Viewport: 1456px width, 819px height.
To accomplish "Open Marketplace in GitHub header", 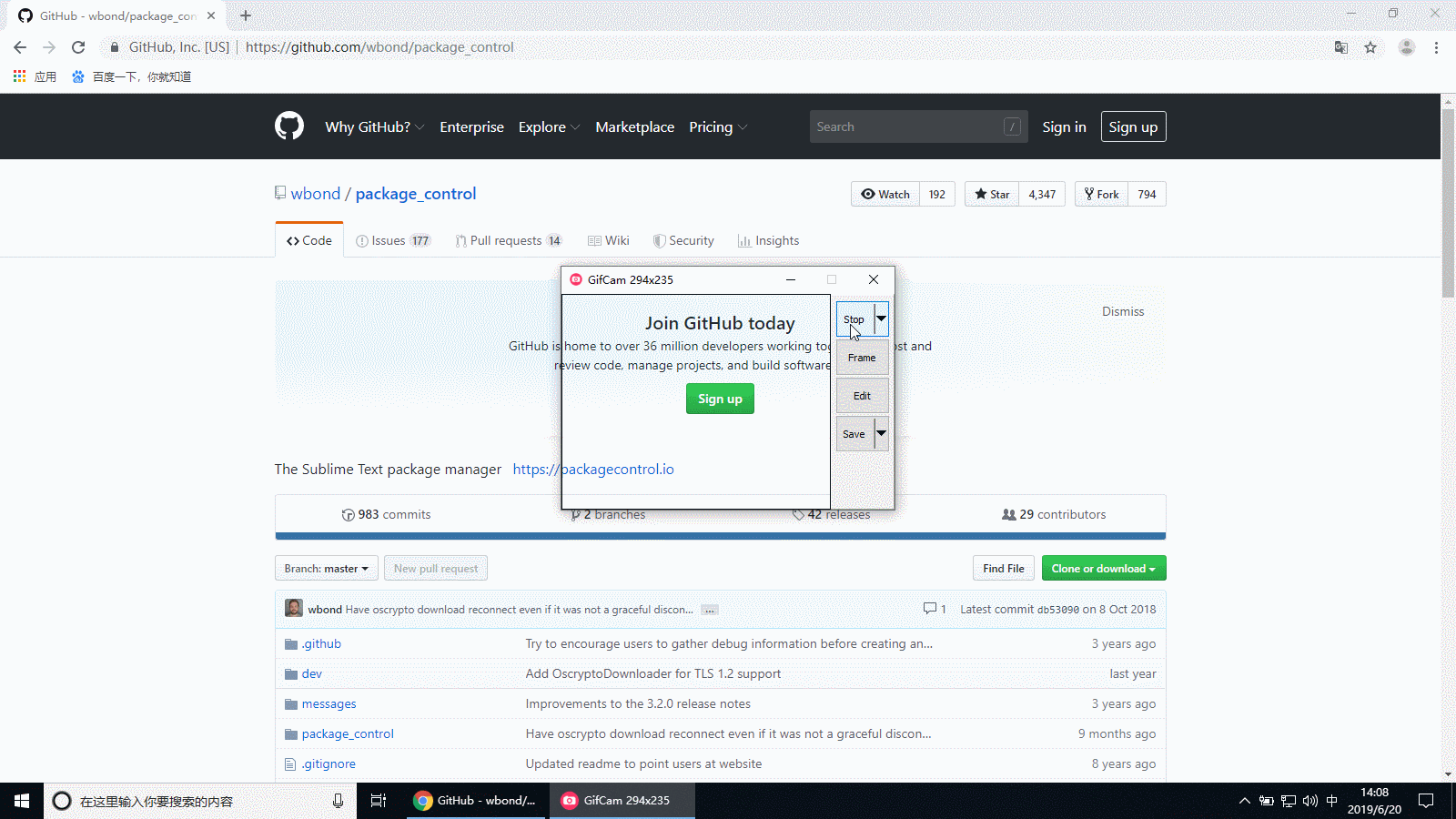I will pos(635,126).
